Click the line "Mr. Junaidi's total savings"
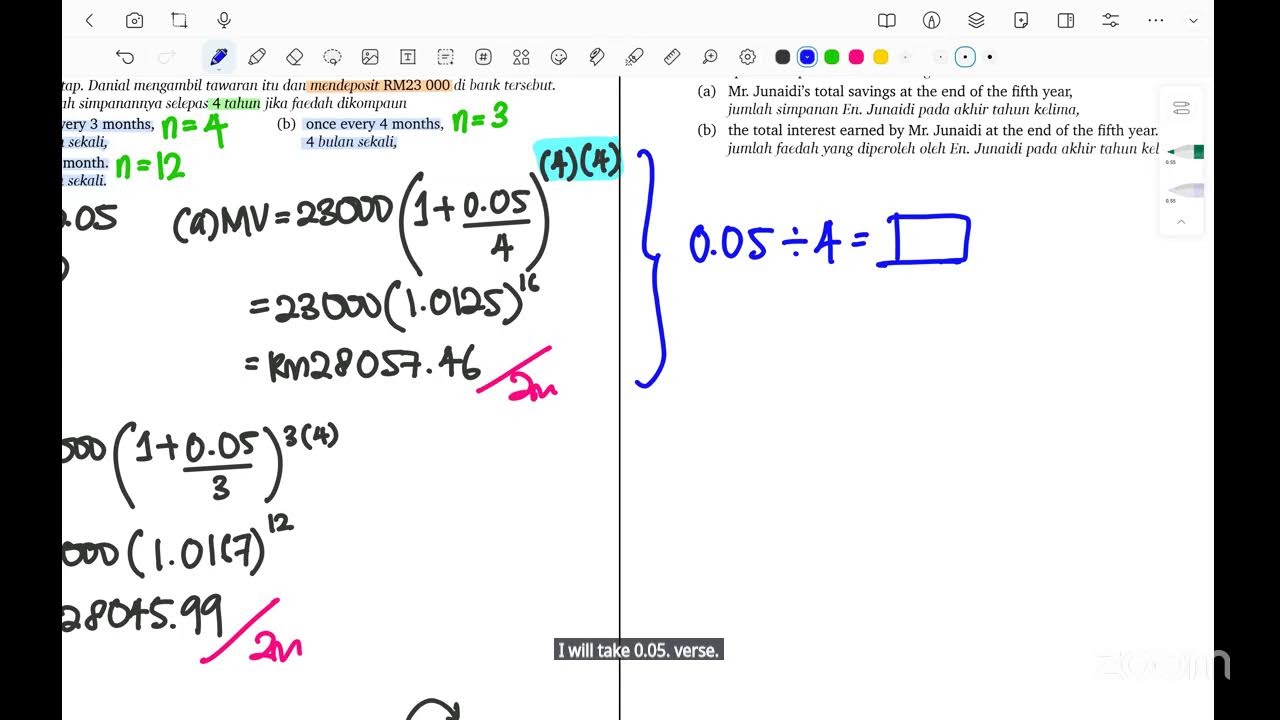This screenshot has width=1280, height=720. click(x=900, y=91)
